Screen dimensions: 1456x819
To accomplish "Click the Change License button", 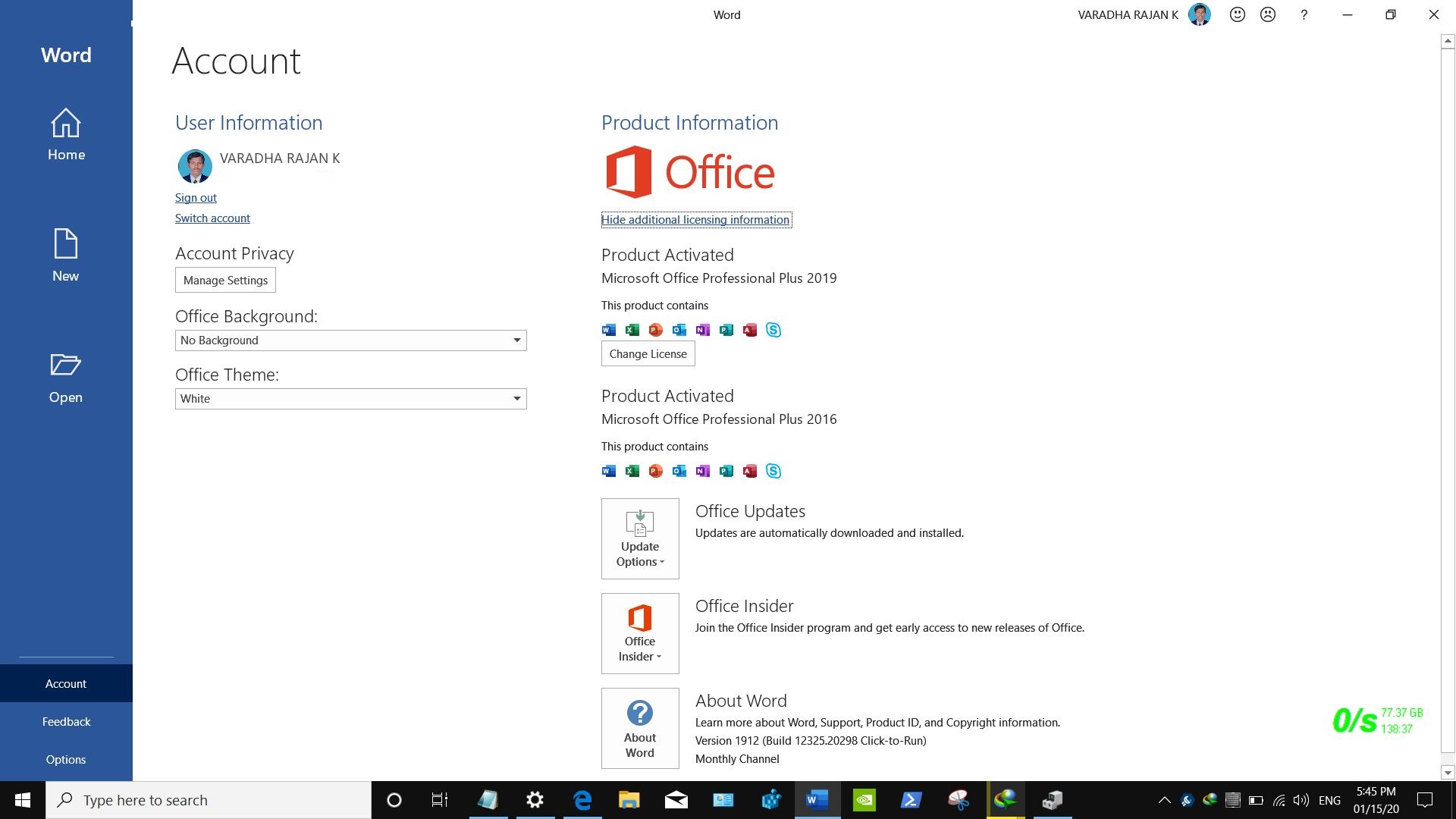I will coord(647,353).
